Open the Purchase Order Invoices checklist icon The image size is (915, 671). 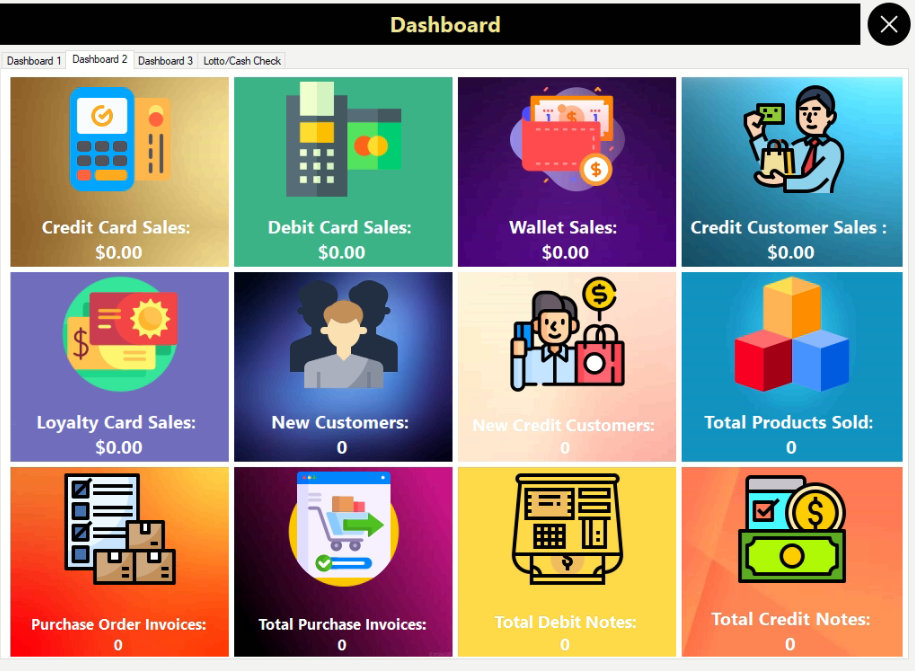click(x=120, y=529)
